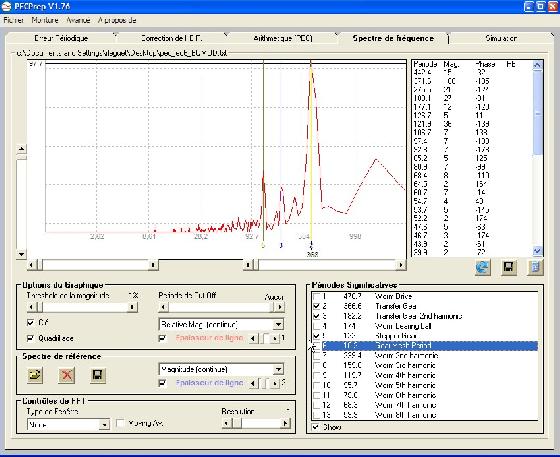Switch to the Correction de l'E.P. tab

click(x=171, y=38)
